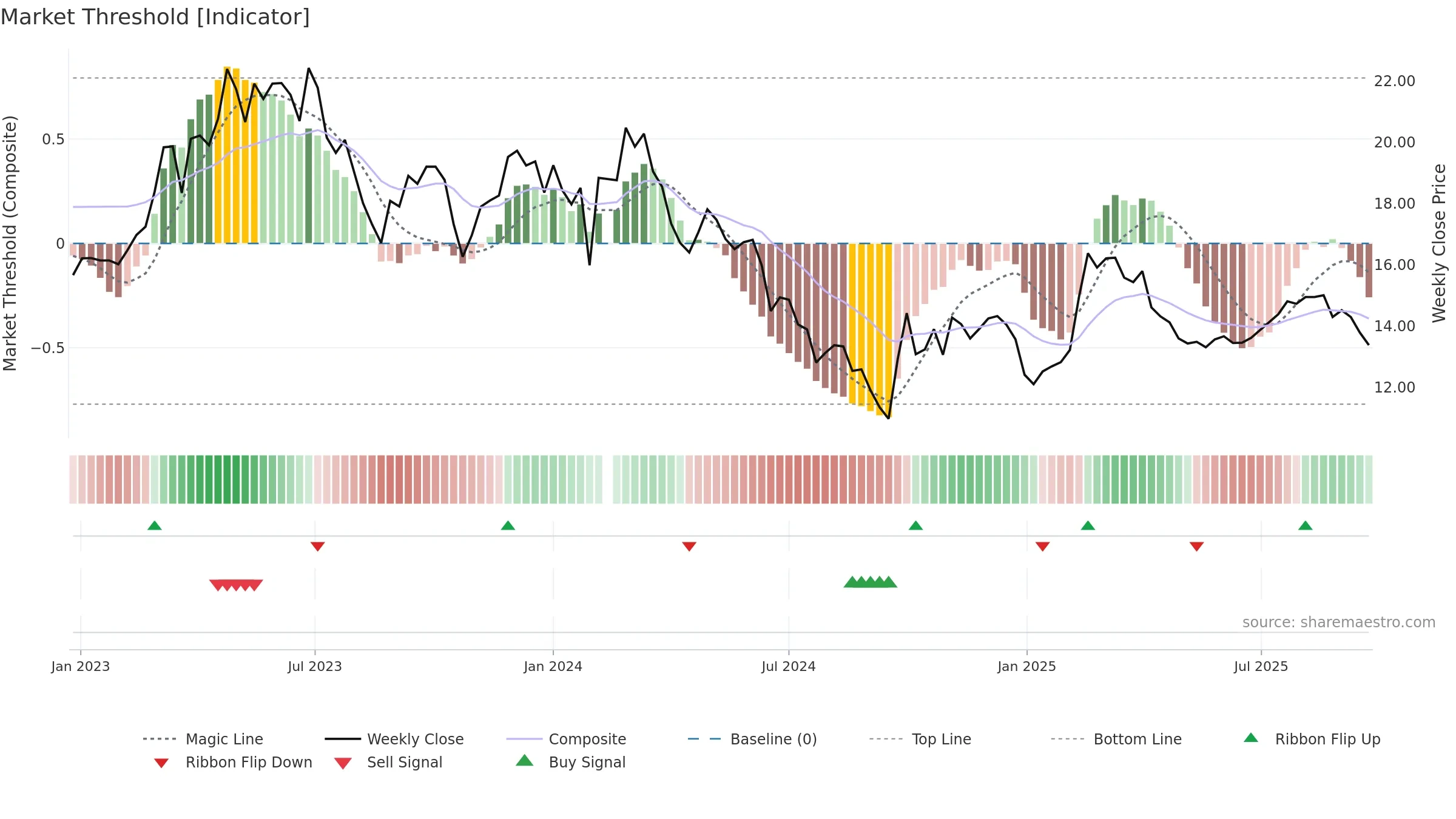Screen dimensions: 1456x819
Task: Click the 0.5 left axis label
Action: point(53,140)
